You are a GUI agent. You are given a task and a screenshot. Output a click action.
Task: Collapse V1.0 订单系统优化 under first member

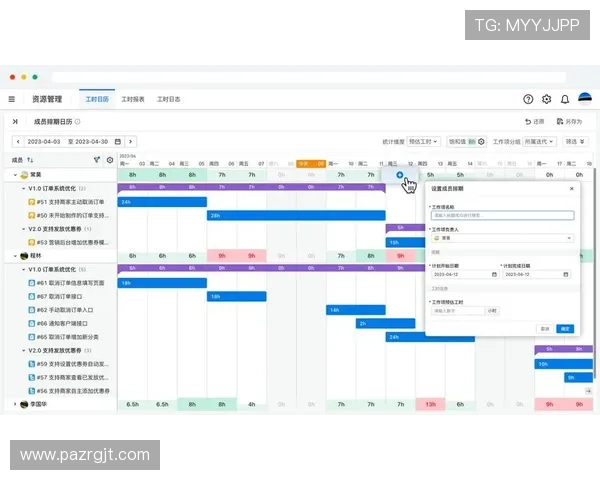pos(23,189)
